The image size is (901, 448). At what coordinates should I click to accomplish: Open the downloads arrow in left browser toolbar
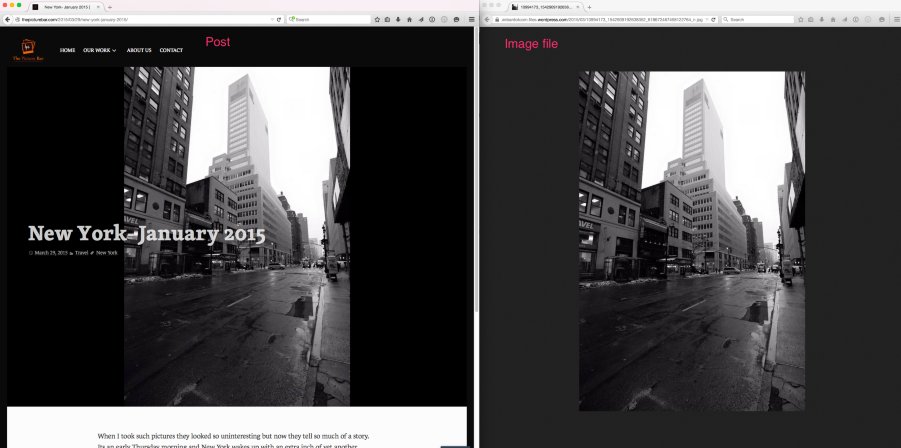[398, 19]
